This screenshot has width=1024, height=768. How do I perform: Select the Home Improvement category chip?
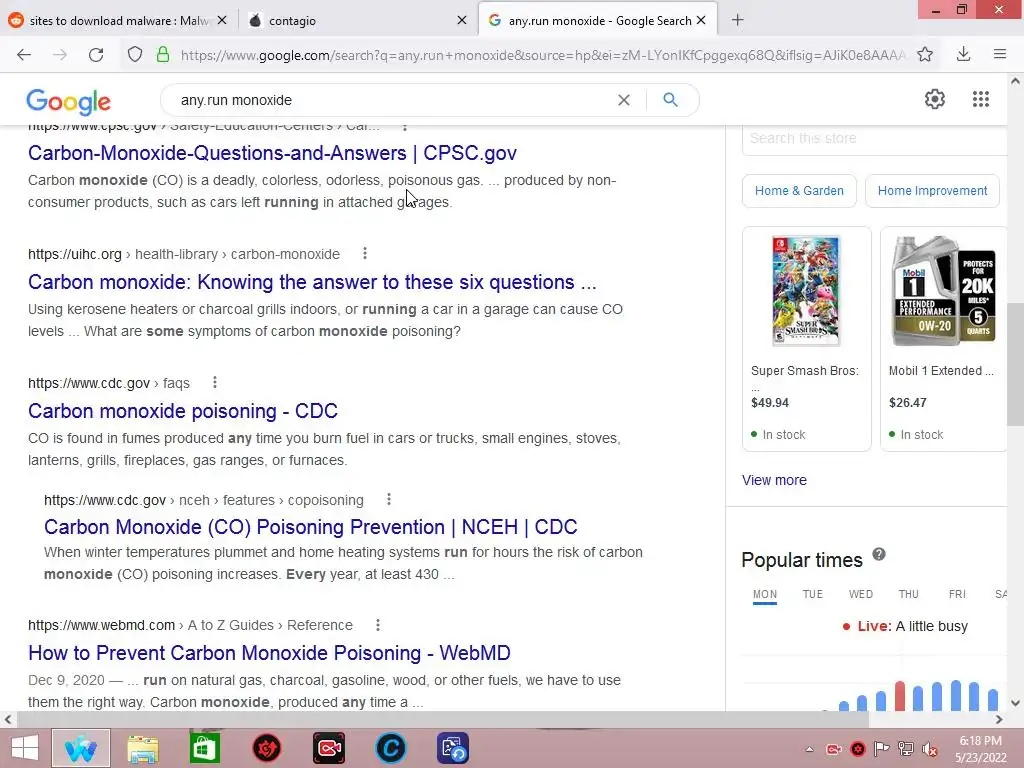point(932,191)
